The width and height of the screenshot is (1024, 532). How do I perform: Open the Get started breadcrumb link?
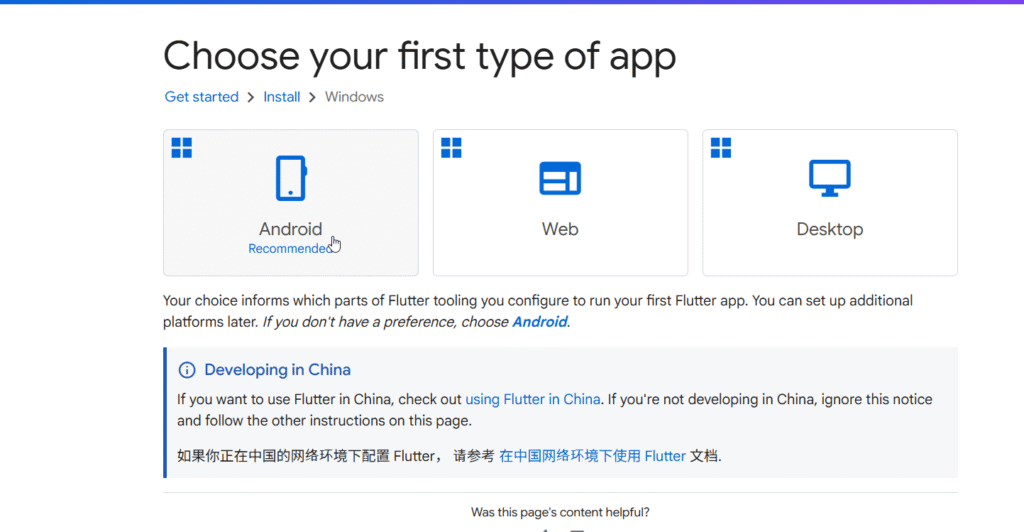coord(201,97)
